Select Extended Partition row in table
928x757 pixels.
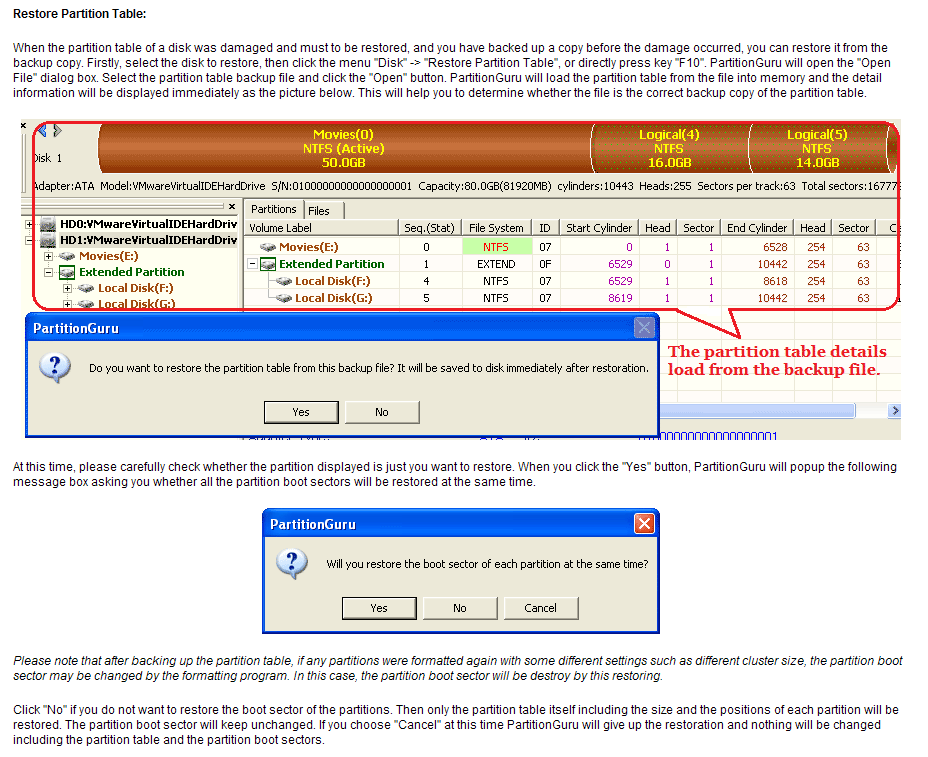click(x=572, y=264)
